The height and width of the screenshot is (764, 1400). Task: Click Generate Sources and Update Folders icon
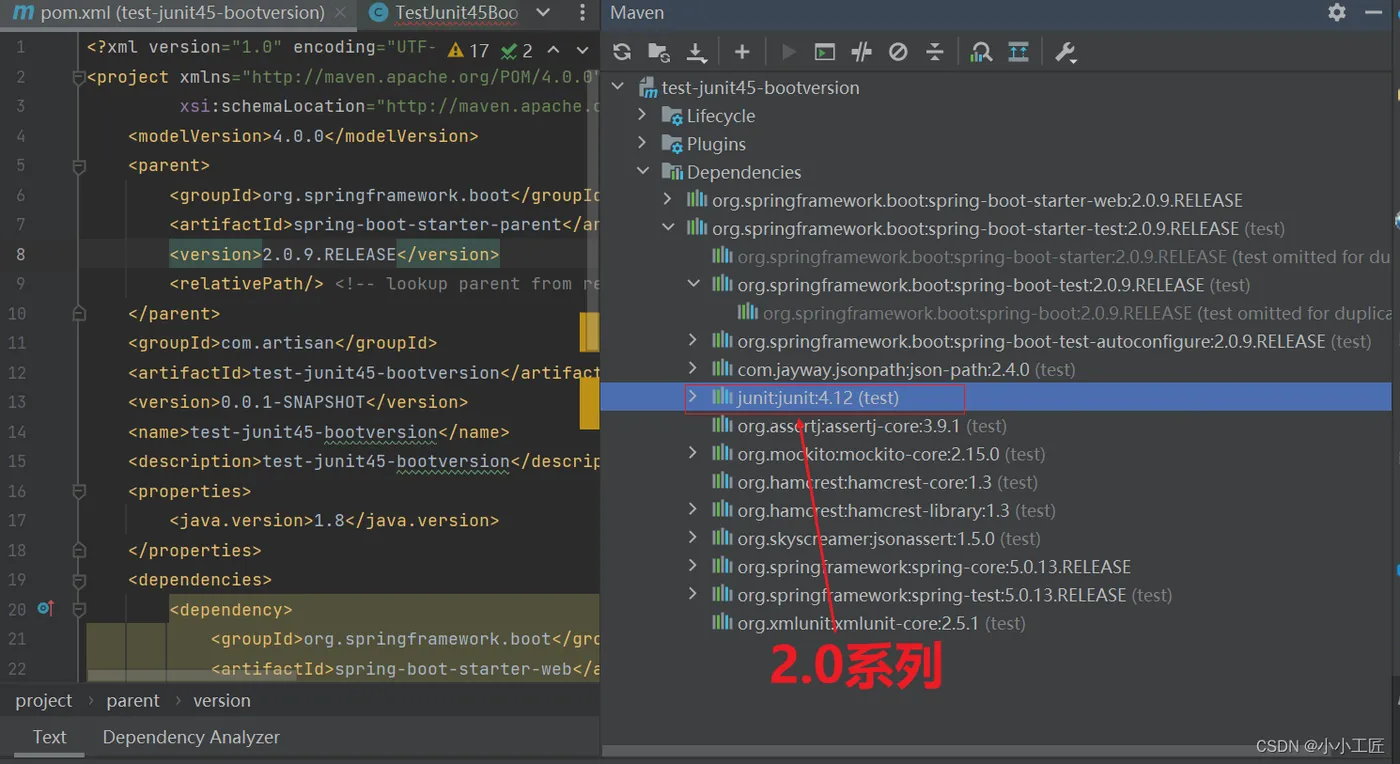658,52
